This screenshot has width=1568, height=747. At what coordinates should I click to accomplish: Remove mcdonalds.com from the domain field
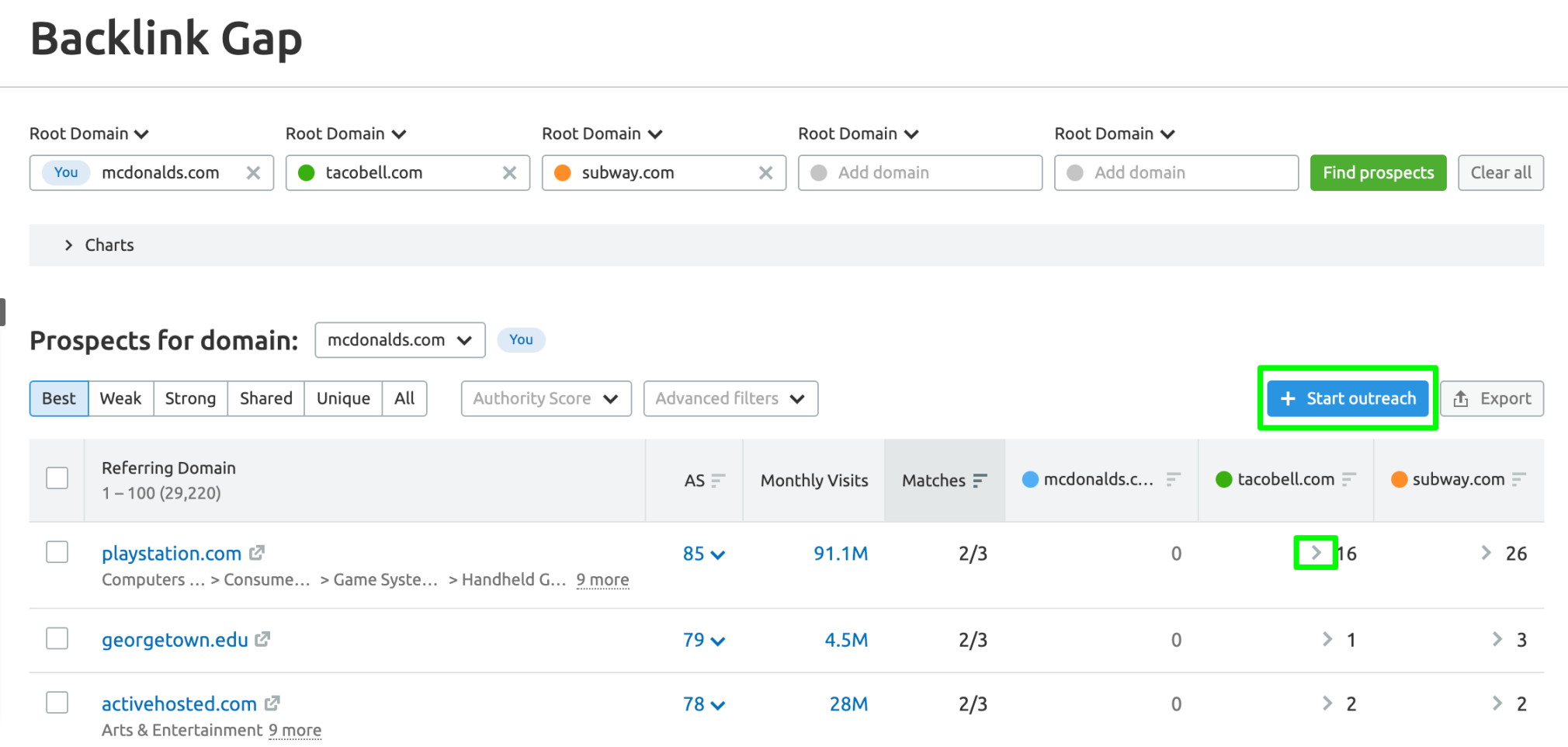[253, 172]
